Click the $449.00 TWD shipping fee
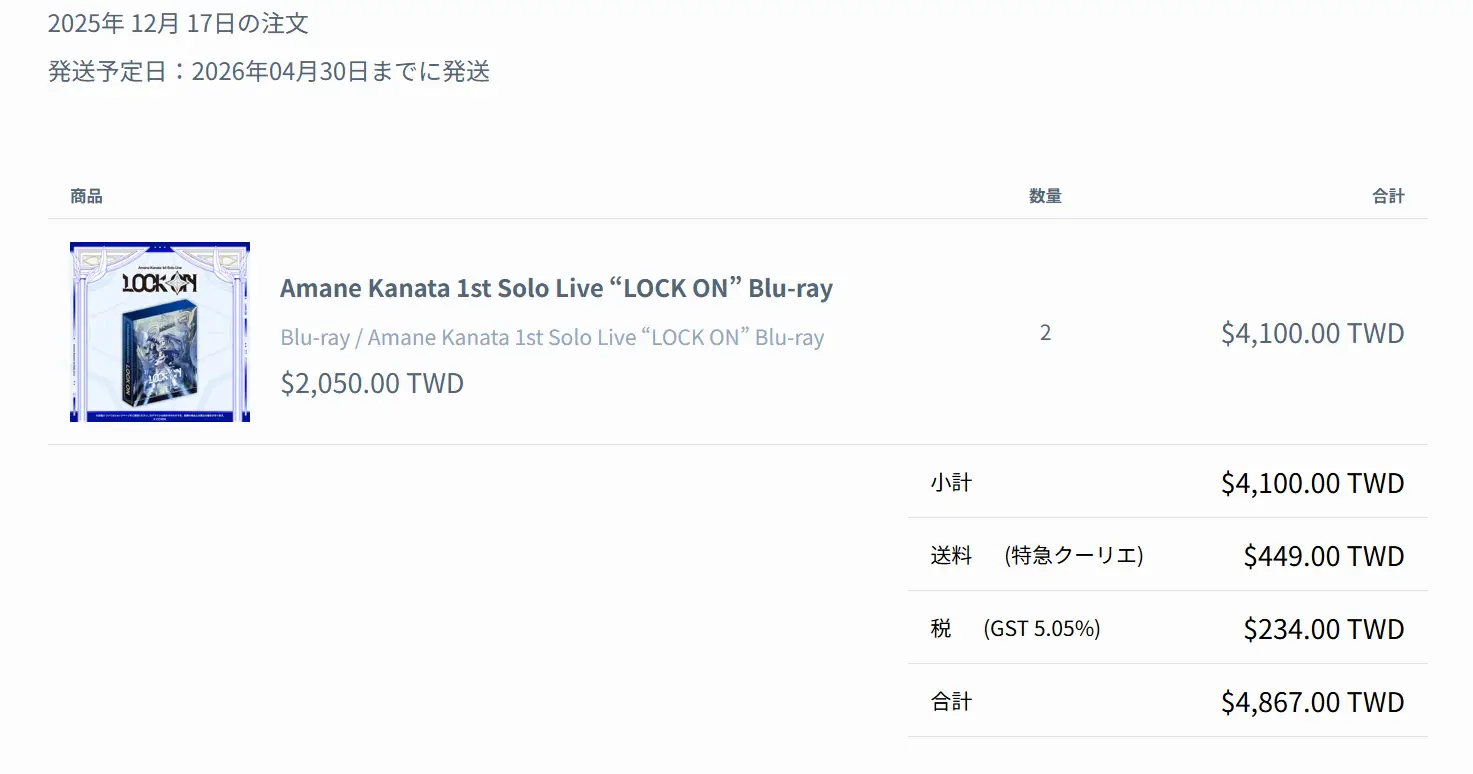The image size is (1473, 774). coord(1324,556)
